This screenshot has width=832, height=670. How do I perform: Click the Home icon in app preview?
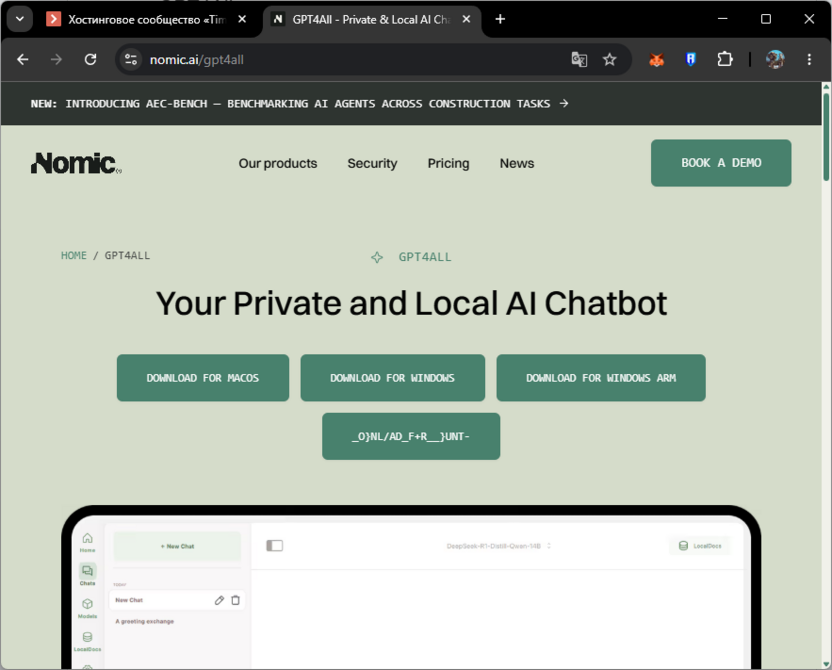pyautogui.click(x=88, y=542)
